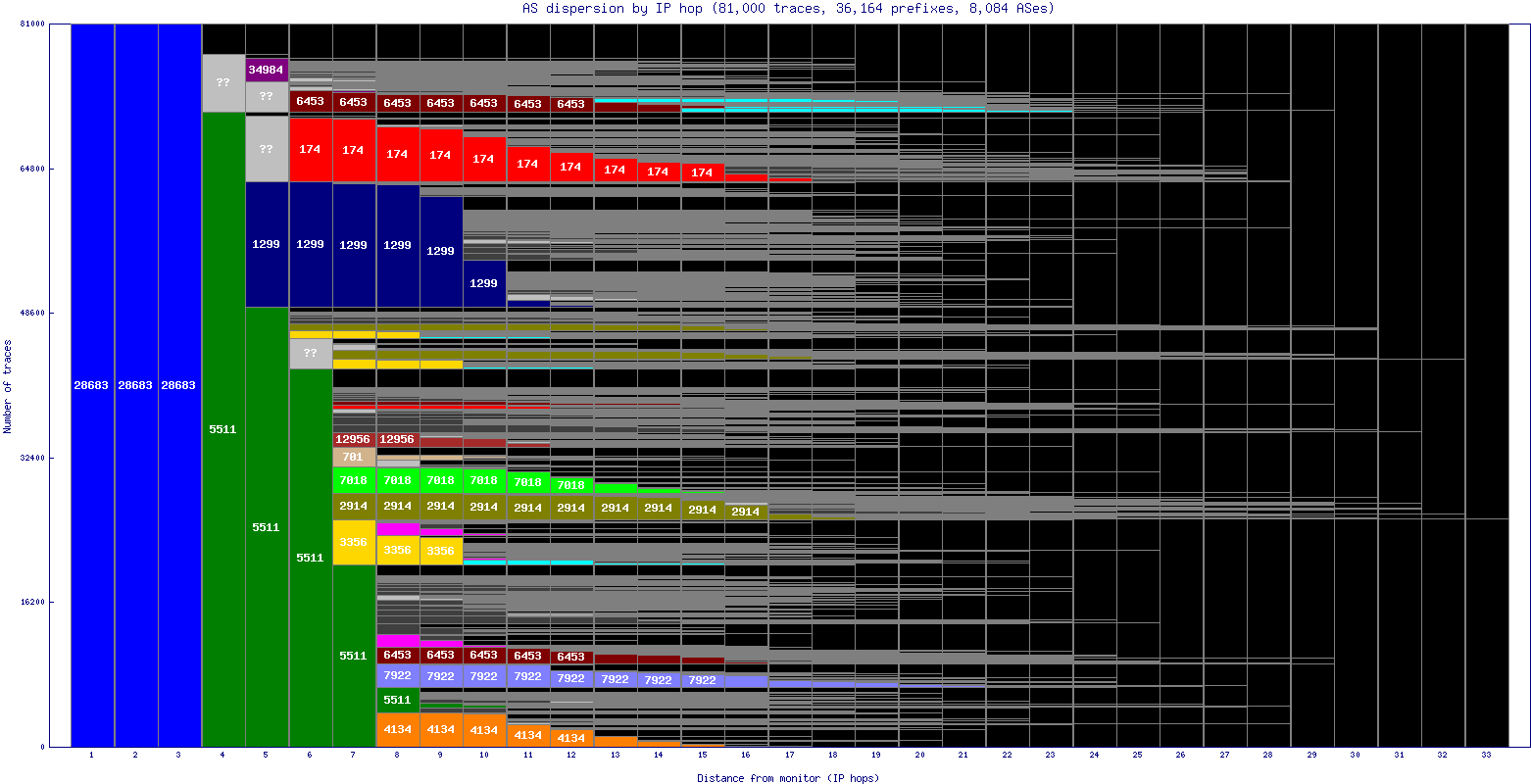1531x784 pixels.
Task: Click x-axis tick label 10
Action: pyautogui.click(x=484, y=756)
